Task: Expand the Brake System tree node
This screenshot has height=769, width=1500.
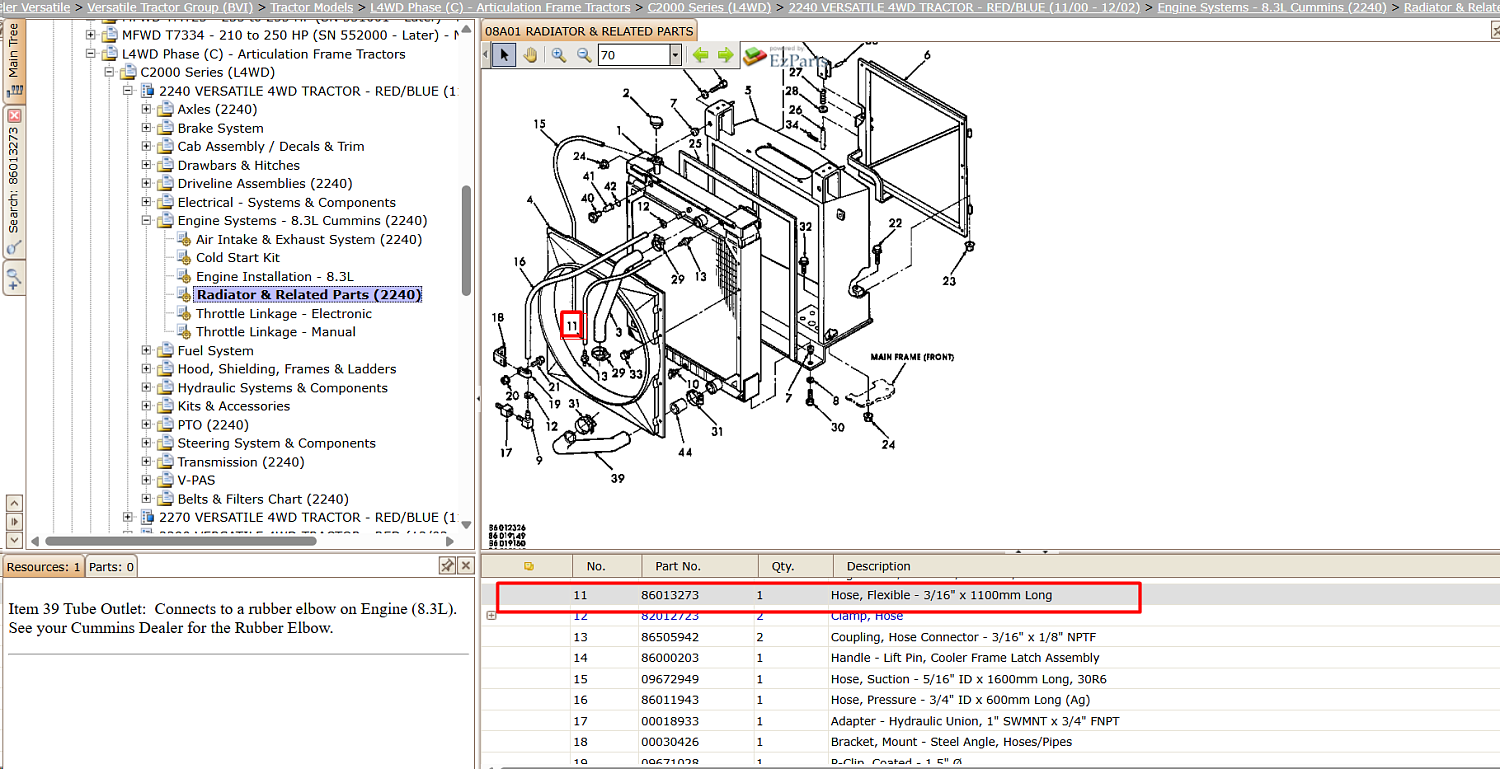Action: pos(146,128)
